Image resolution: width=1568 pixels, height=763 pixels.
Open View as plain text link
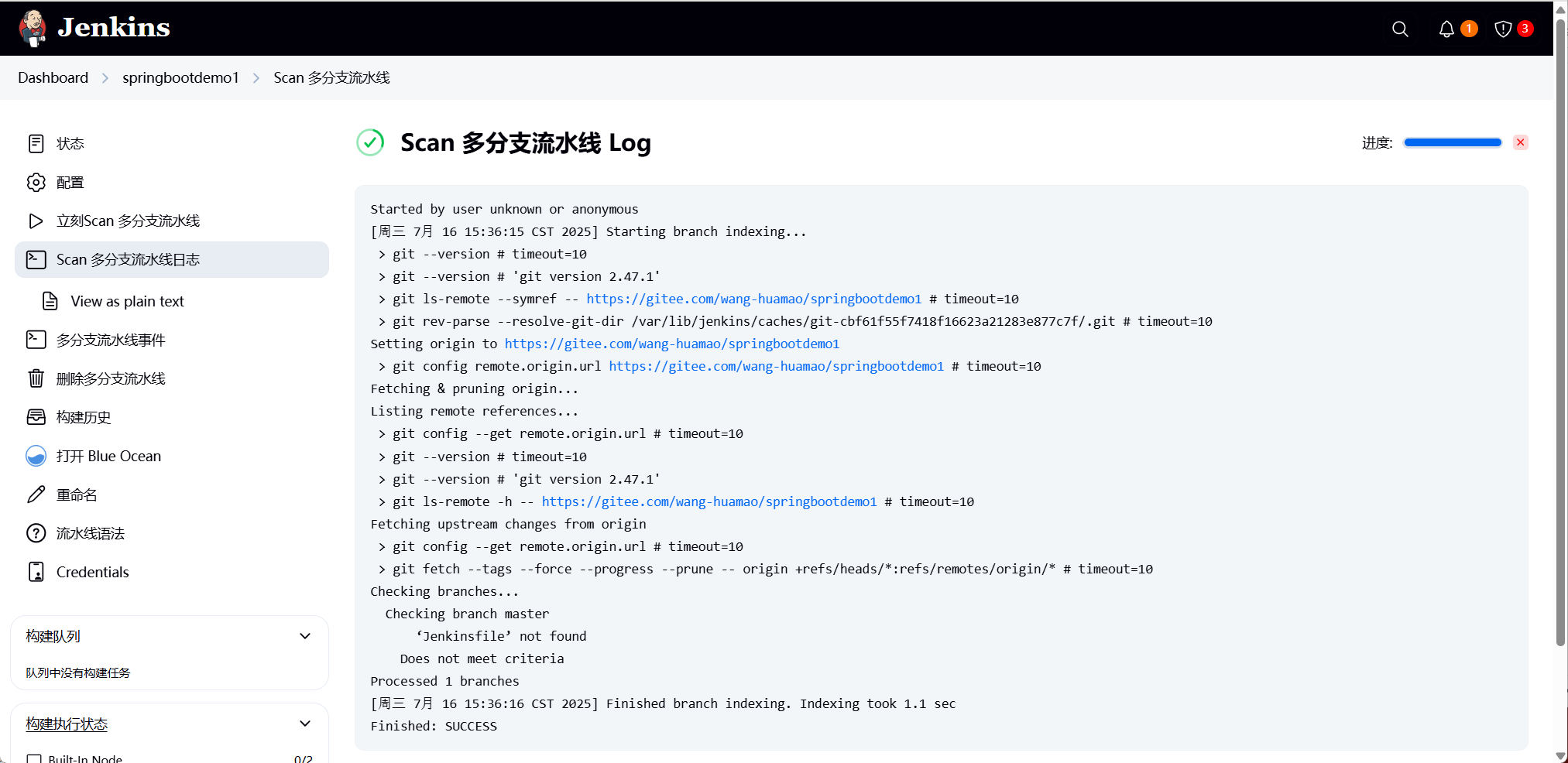(127, 301)
